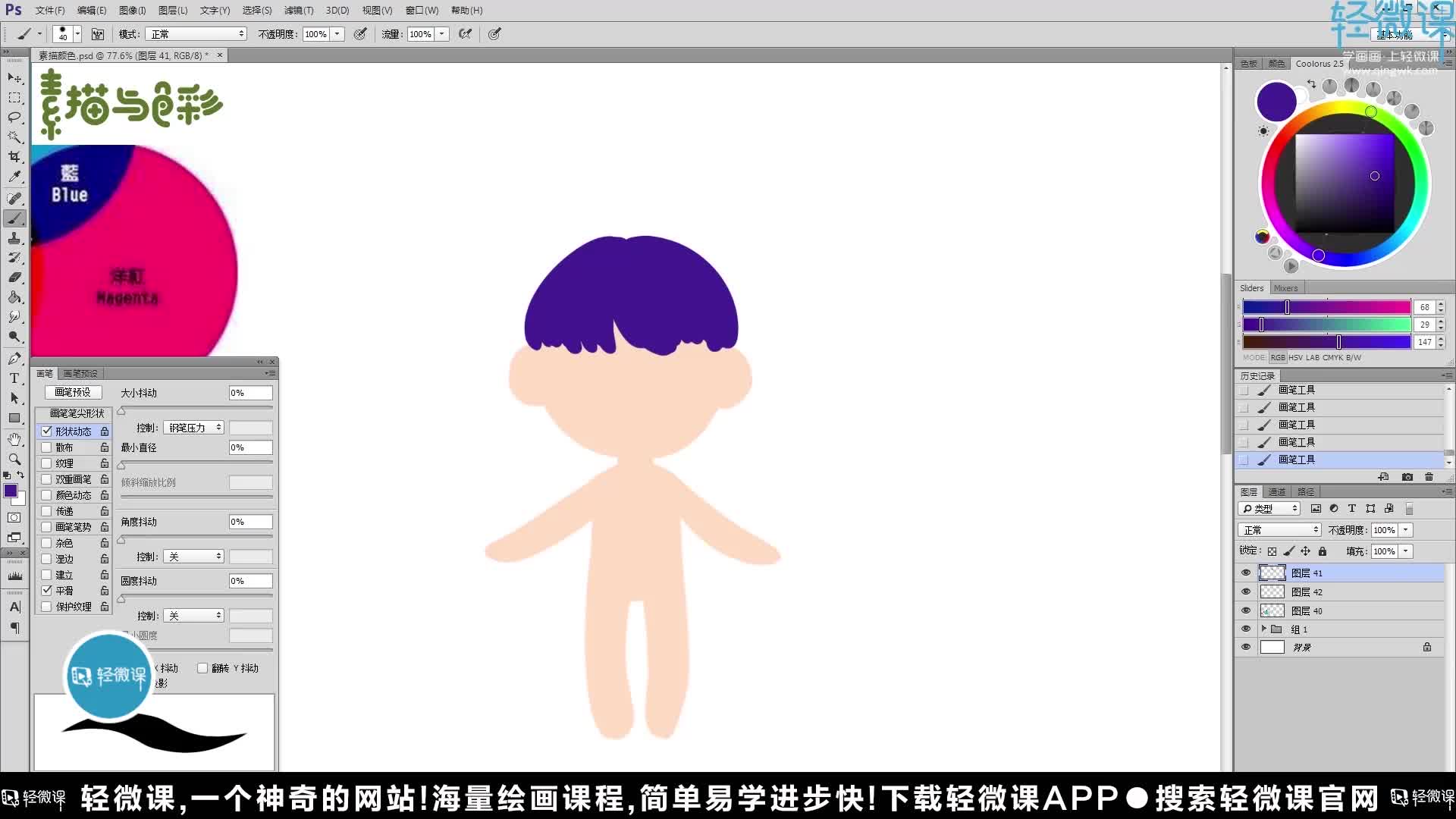This screenshot has height=819, width=1456.
Task: Enable the 散布 brush option
Action: (x=46, y=447)
